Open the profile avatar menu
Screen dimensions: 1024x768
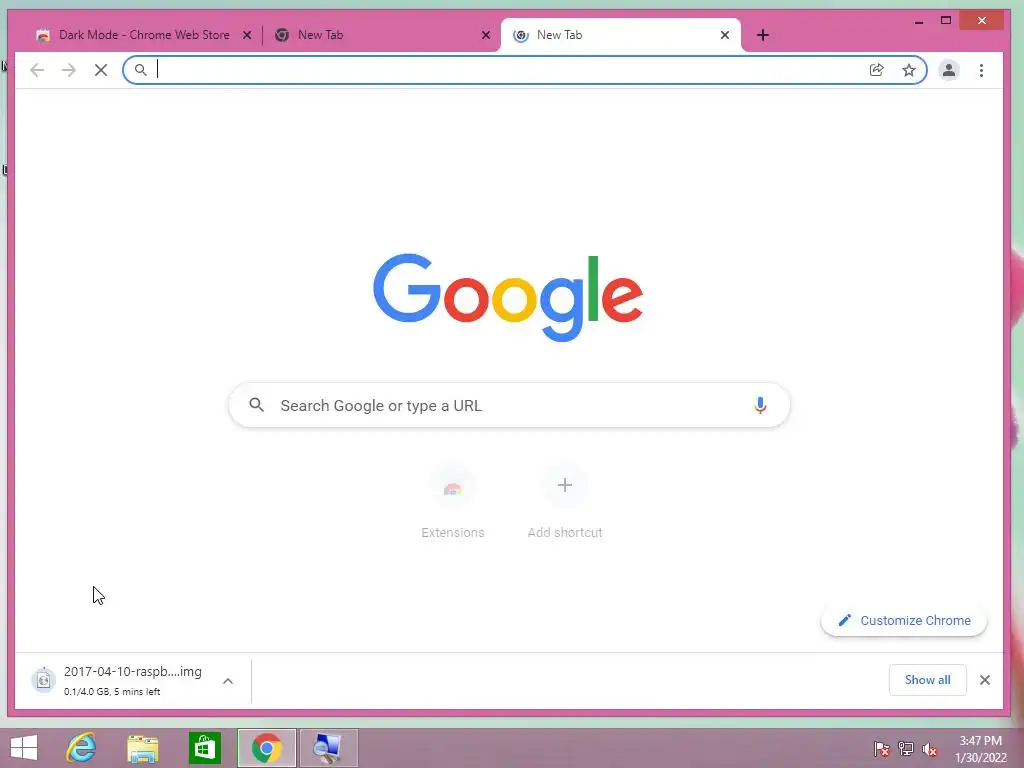(x=949, y=70)
